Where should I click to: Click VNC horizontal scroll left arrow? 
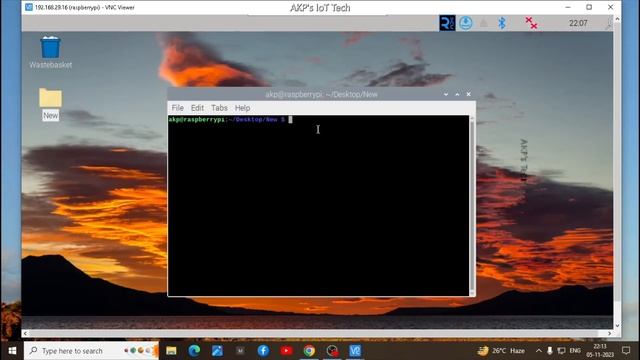(x=25, y=333)
